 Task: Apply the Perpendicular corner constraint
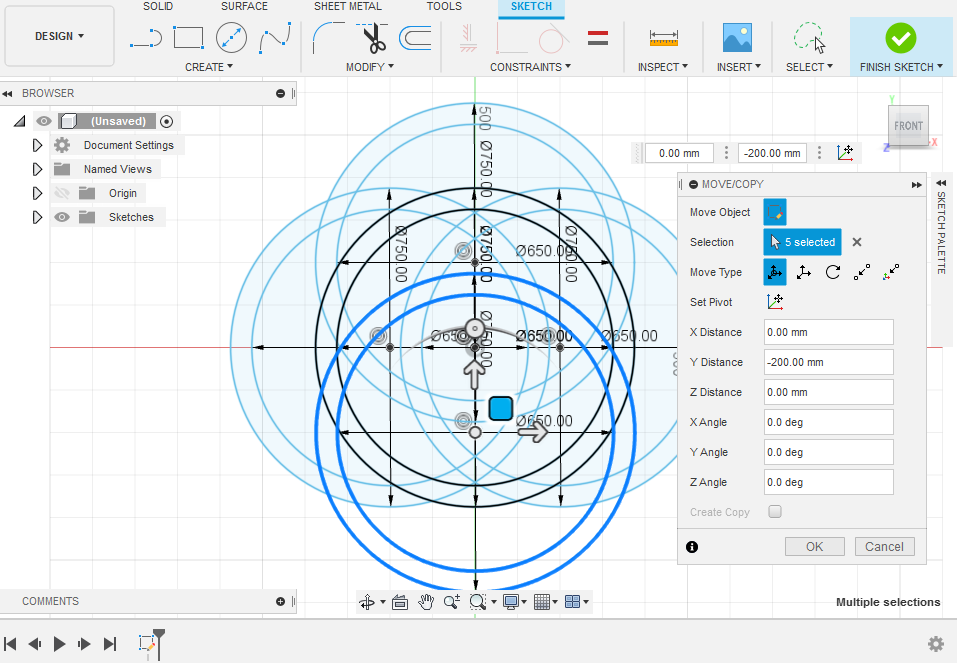coord(511,38)
